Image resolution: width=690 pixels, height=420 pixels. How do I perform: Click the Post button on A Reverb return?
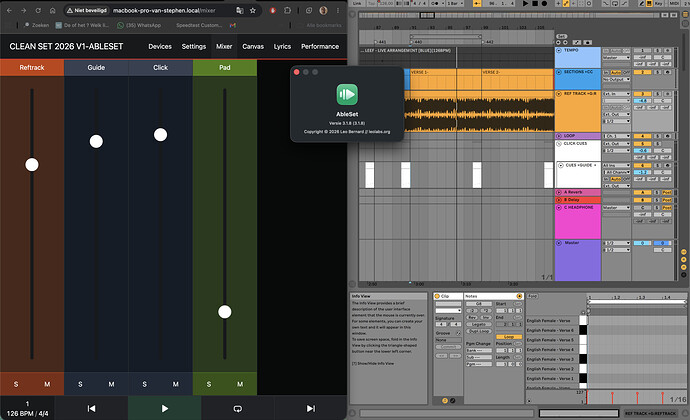click(x=667, y=192)
